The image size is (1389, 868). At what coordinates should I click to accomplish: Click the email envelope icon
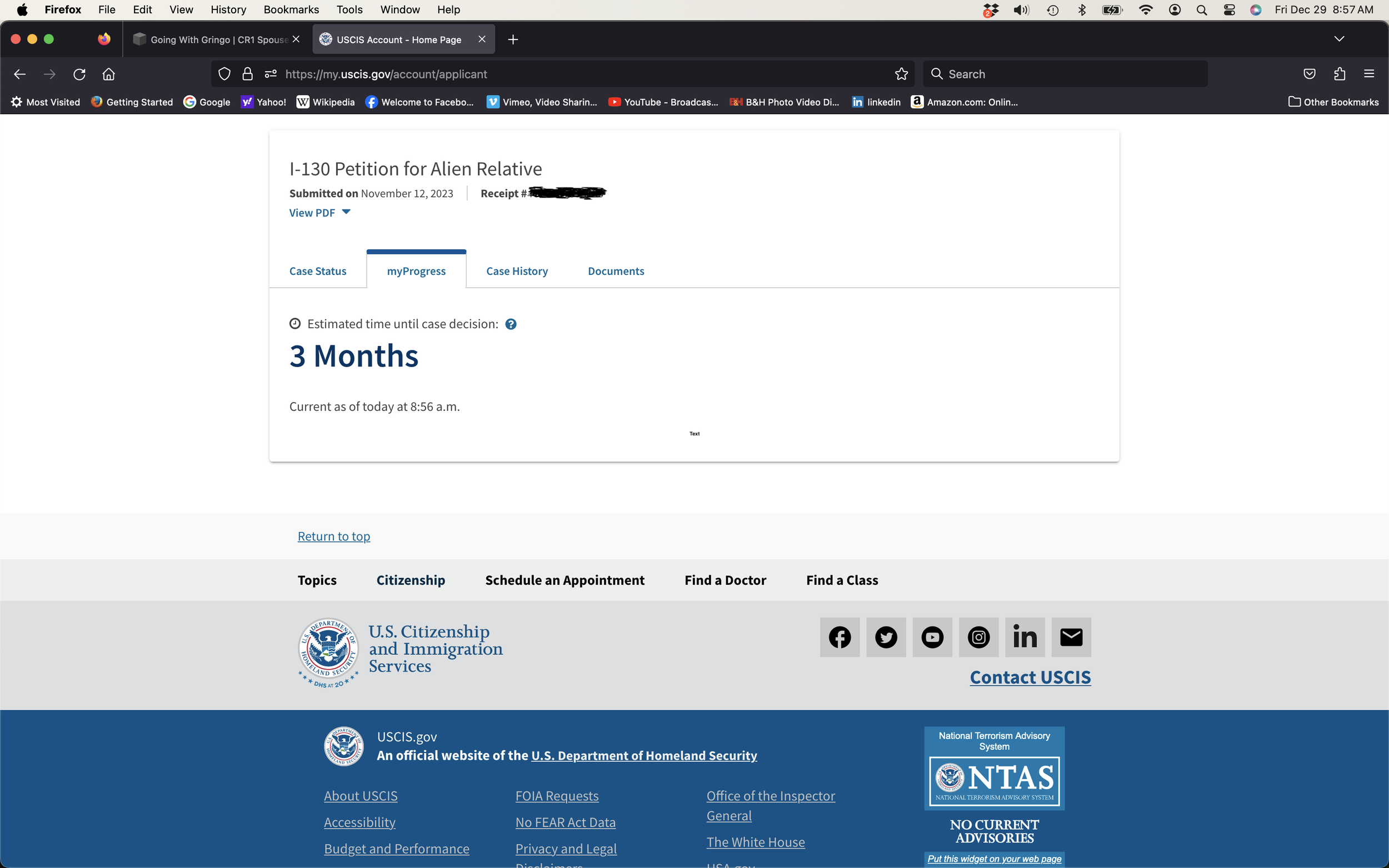coord(1071,637)
